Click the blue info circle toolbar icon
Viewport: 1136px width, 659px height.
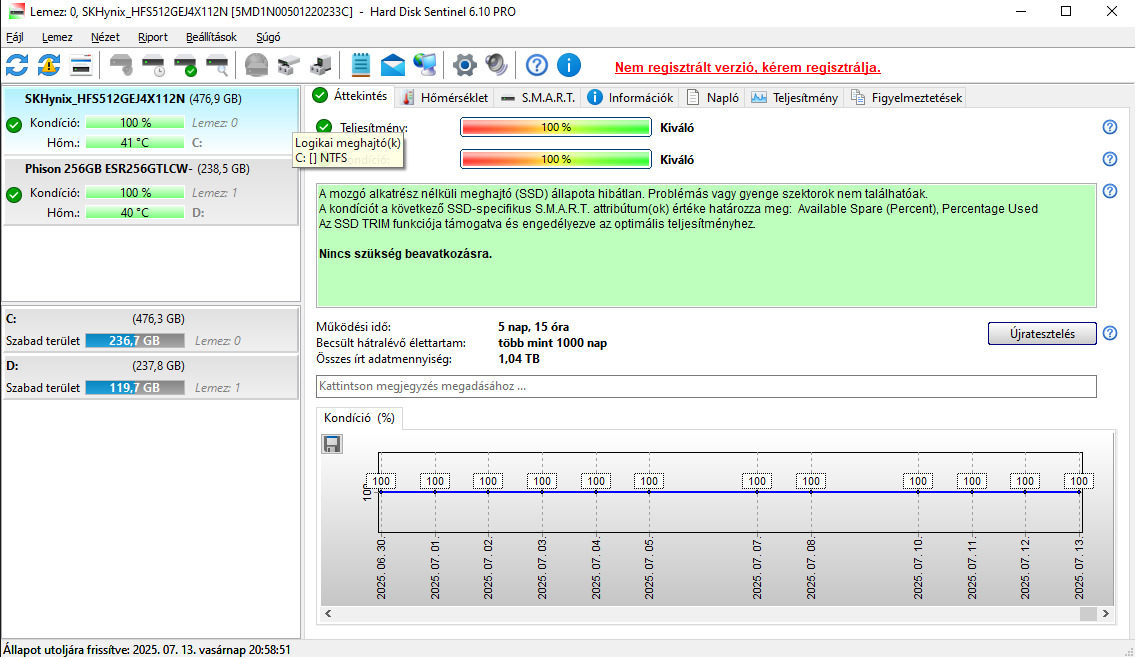569,66
